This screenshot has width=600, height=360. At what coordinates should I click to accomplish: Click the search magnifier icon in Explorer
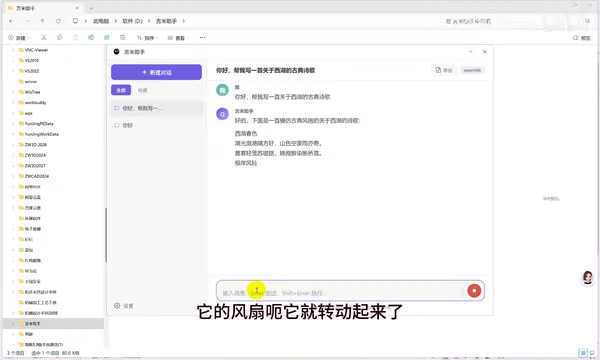[x=587, y=21]
